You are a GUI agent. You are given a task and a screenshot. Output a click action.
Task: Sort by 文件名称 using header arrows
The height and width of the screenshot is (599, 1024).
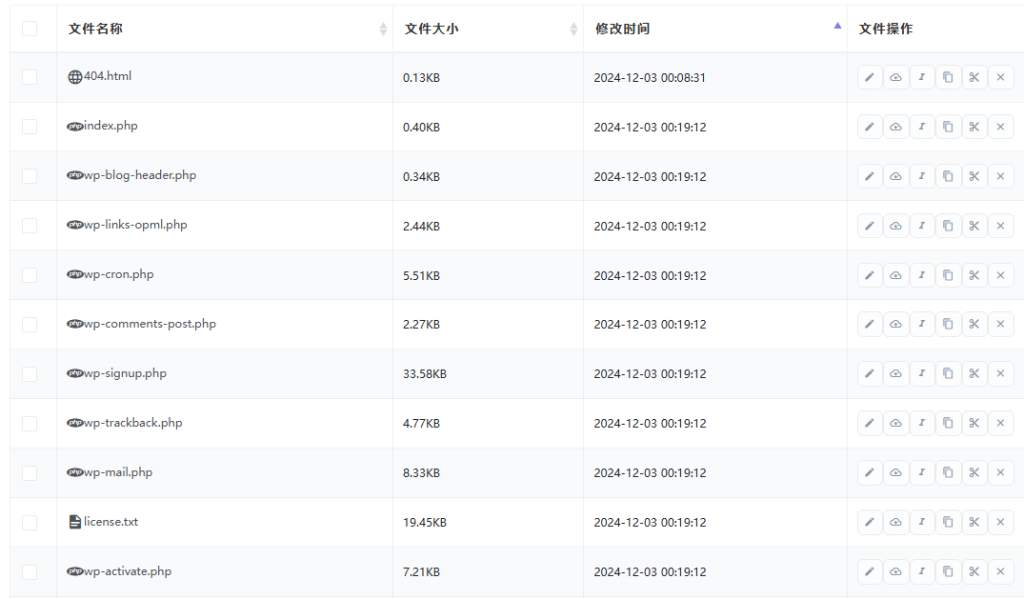click(383, 29)
